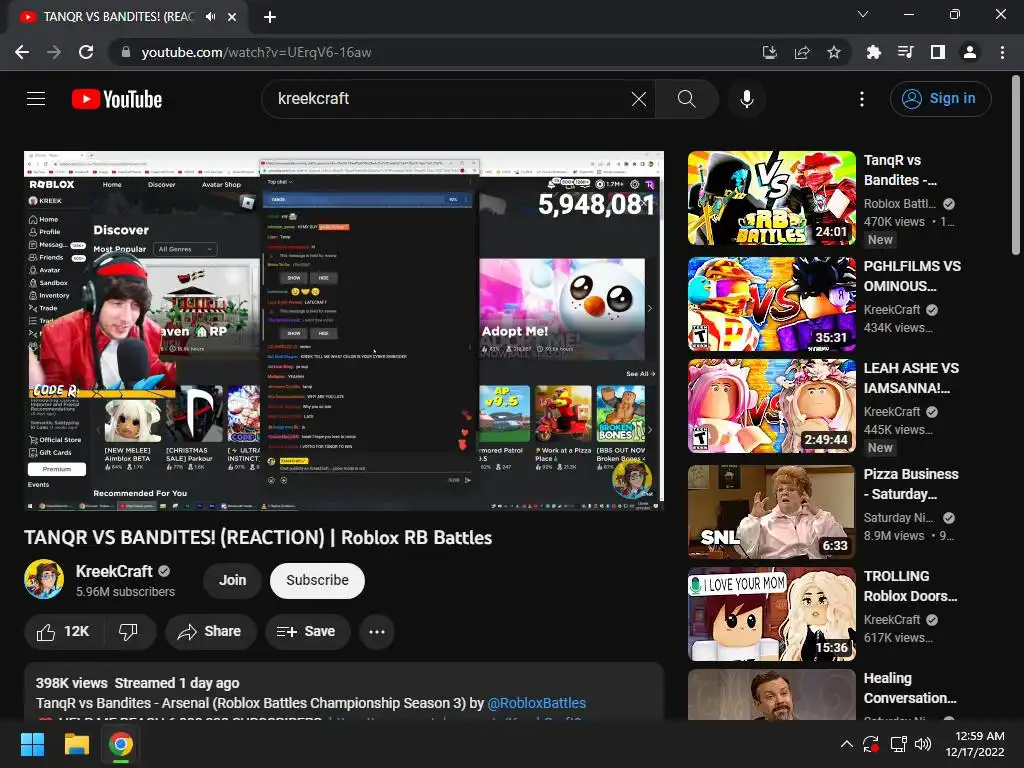Open new tab with plus button
This screenshot has width=1024, height=768.
270,17
